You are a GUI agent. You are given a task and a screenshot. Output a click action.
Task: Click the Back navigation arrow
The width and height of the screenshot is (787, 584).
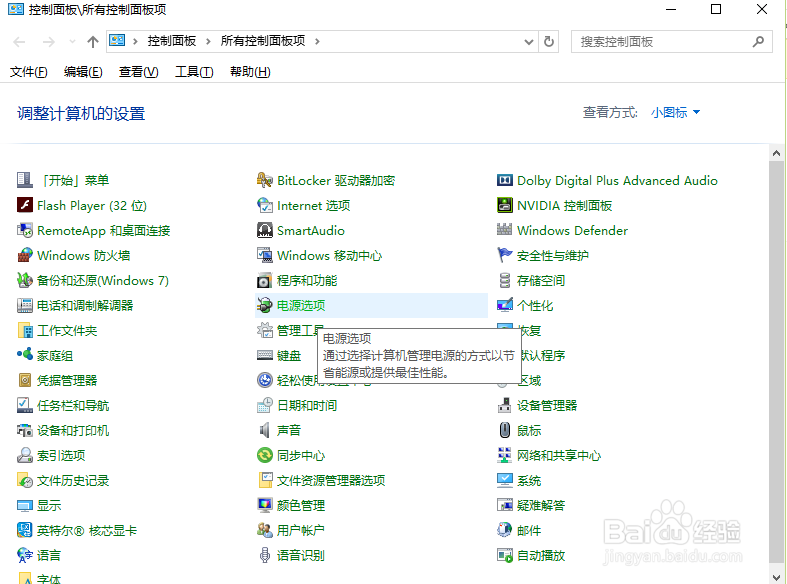point(20,42)
